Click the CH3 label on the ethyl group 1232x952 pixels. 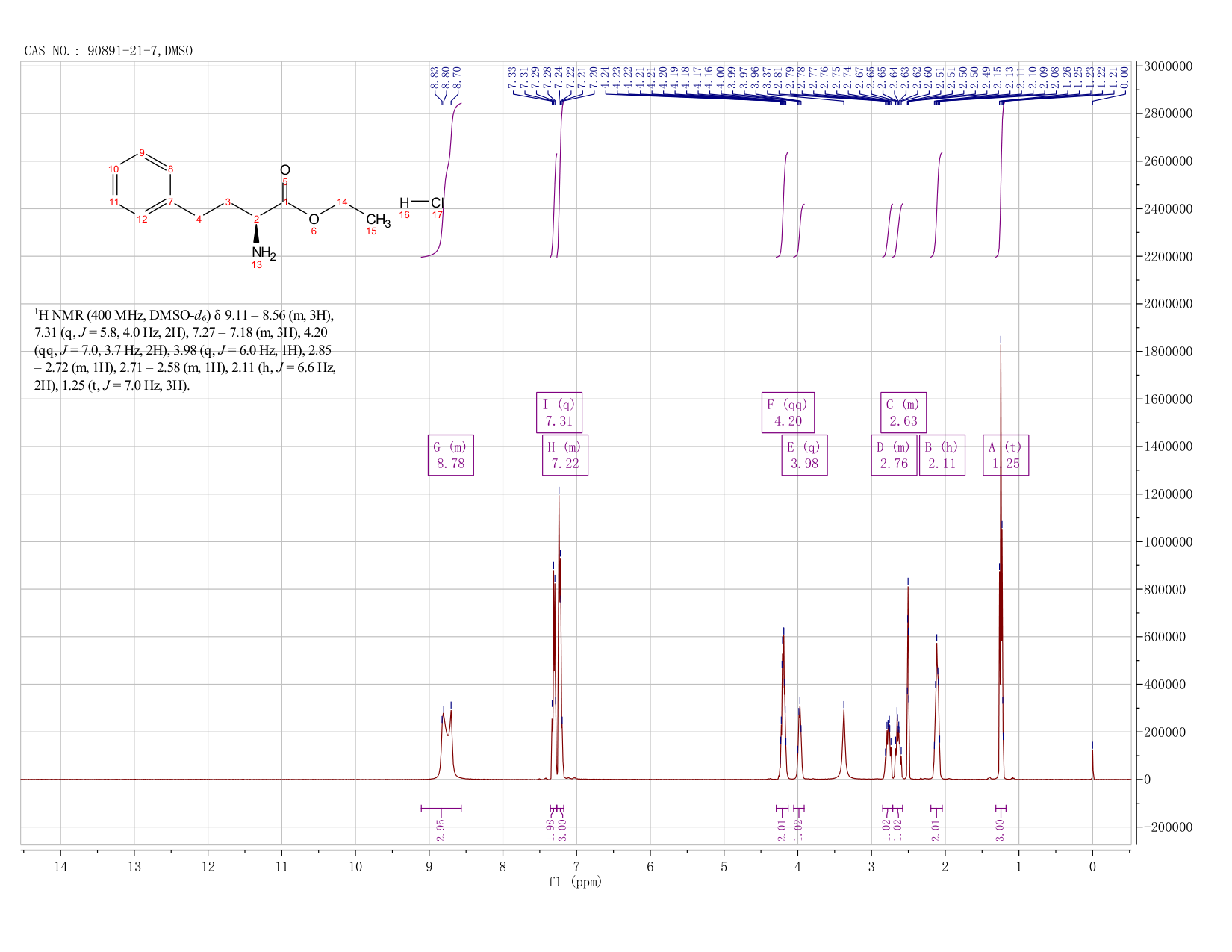click(378, 220)
